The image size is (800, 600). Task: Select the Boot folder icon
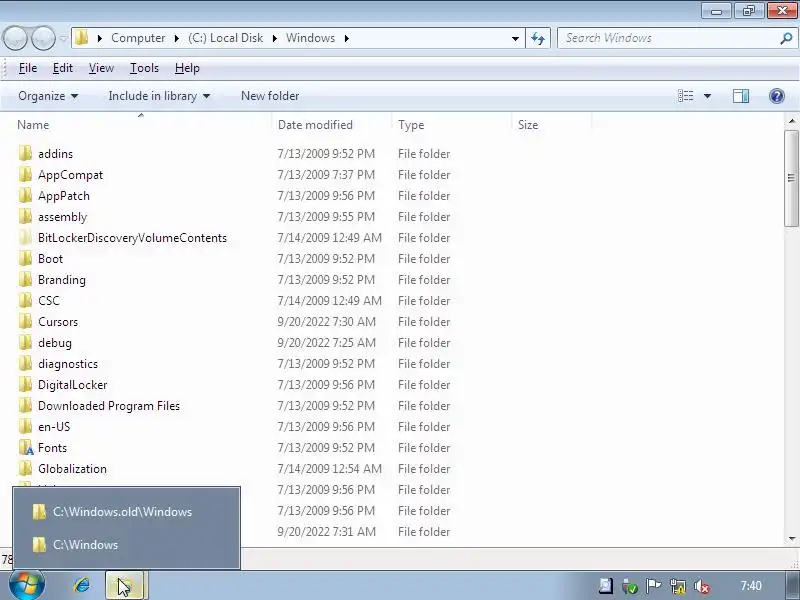25,258
